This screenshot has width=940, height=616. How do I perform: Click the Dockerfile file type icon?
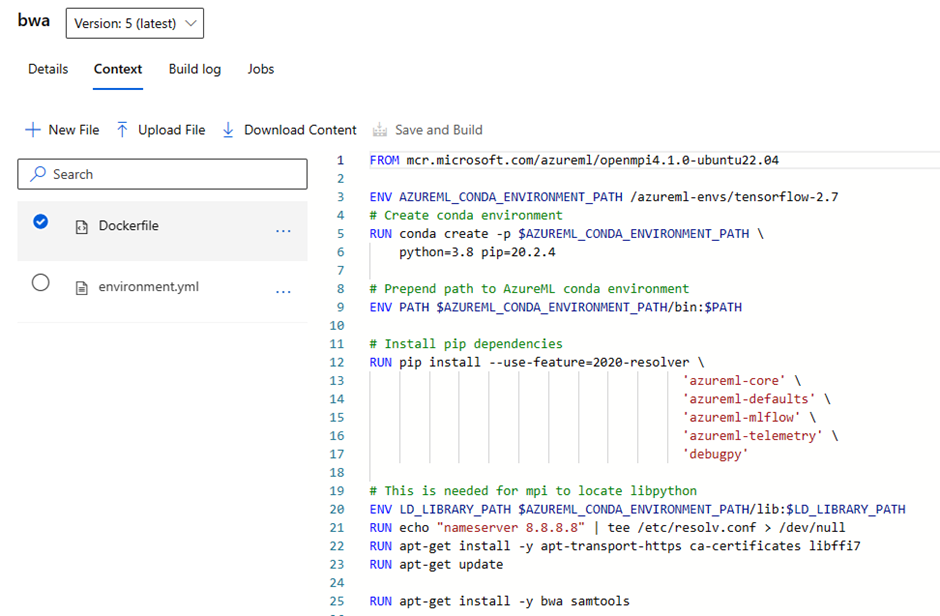82,227
